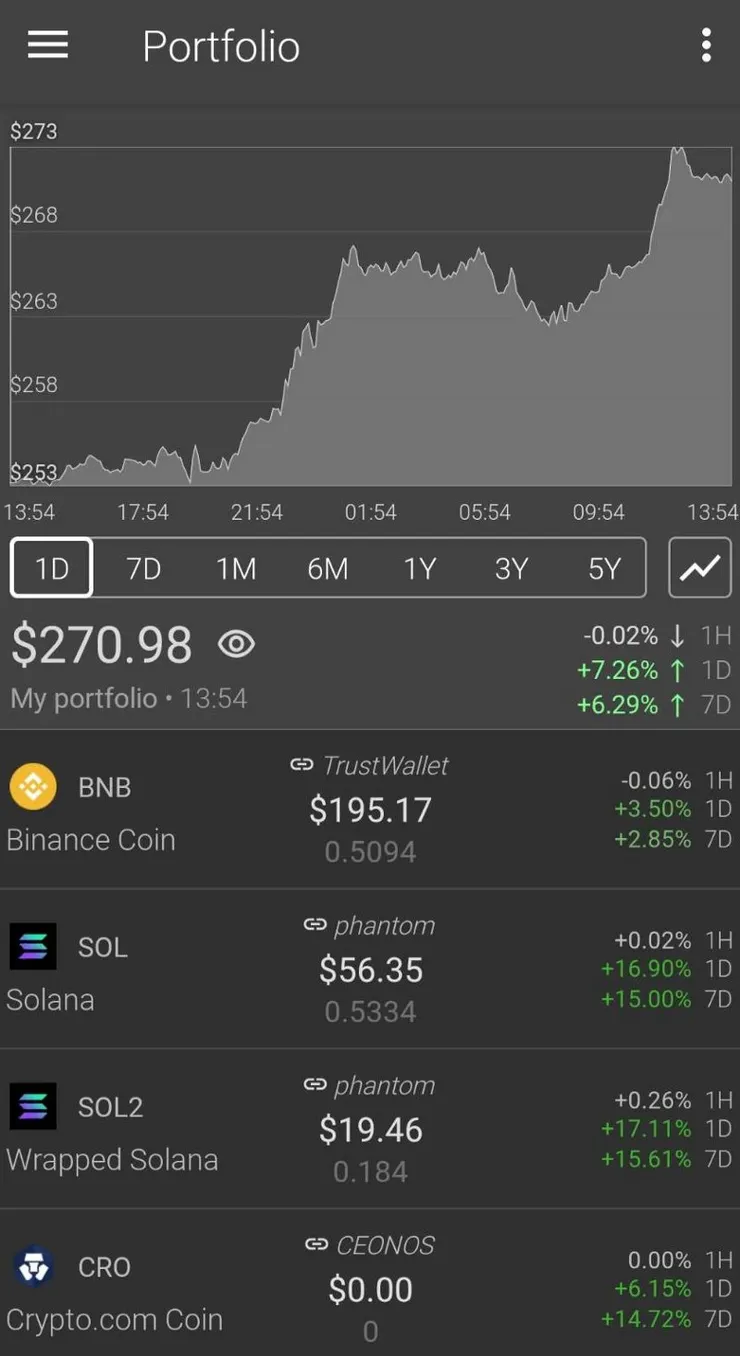Open the three-dot overflow menu
The height and width of the screenshot is (1356, 740).
pyautogui.click(x=706, y=45)
